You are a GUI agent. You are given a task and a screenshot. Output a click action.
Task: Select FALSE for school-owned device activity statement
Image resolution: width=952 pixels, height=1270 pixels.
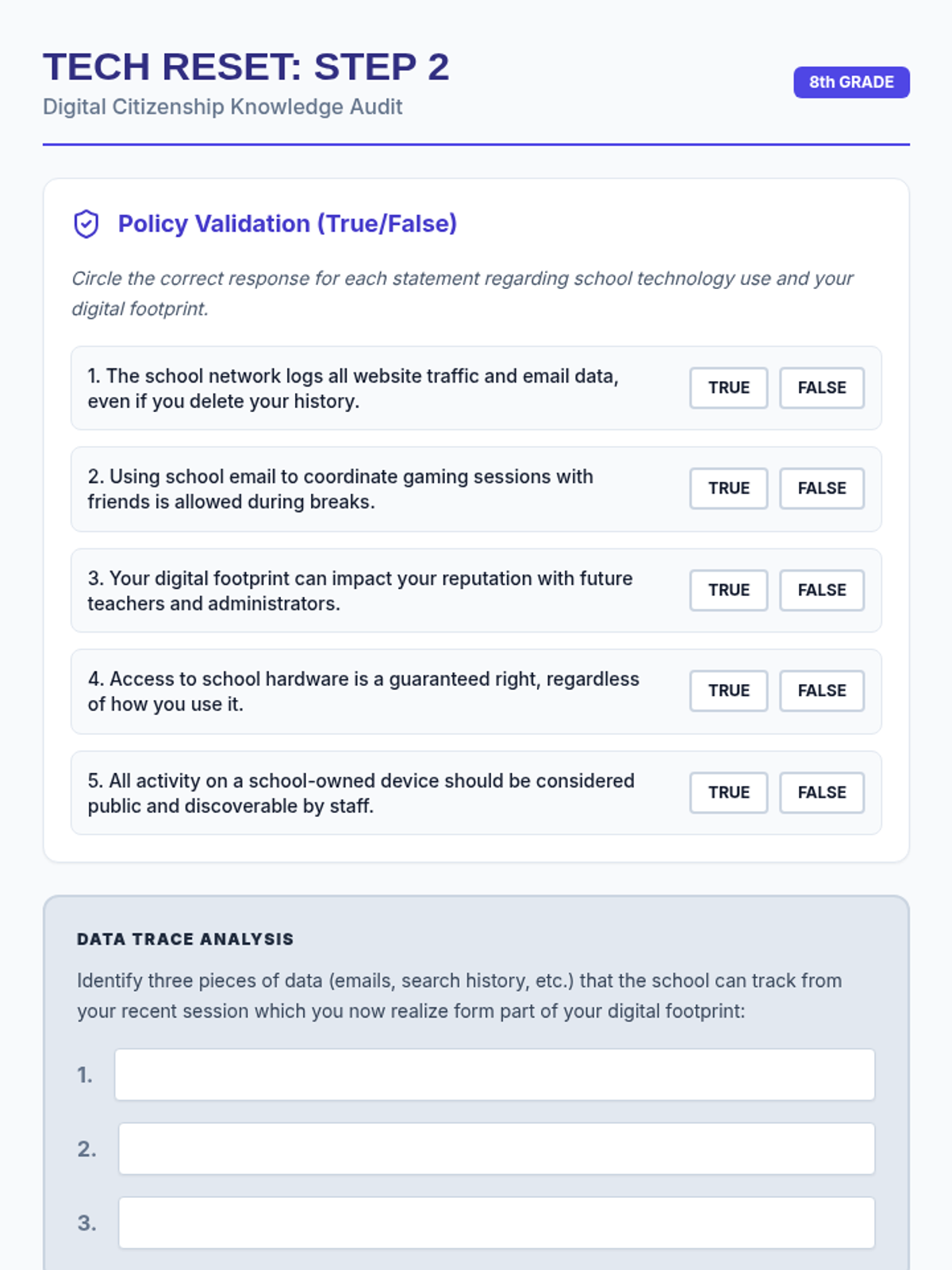click(821, 792)
